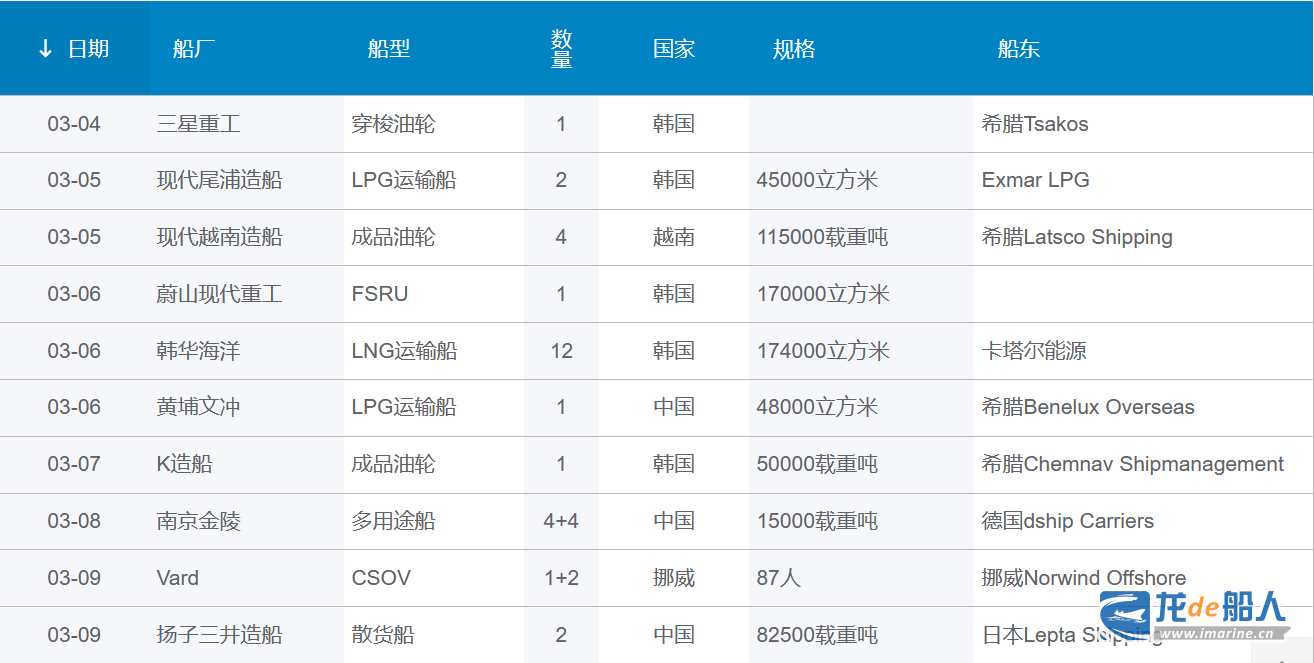This screenshot has width=1314, height=663.
Task: Click spec 45000立方米
Action: pos(818,180)
